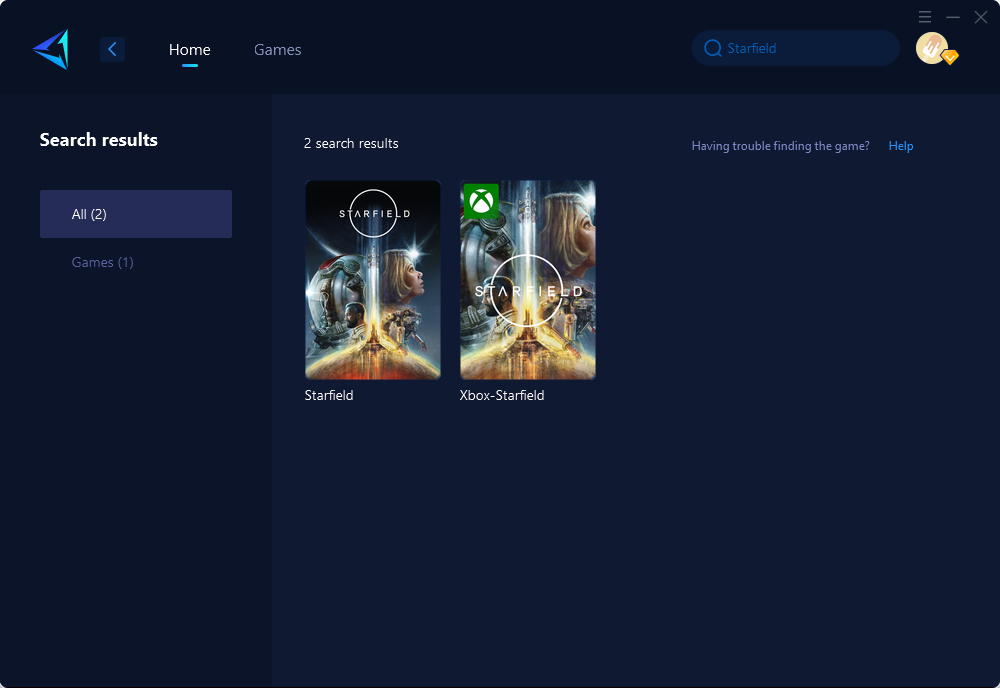Click the '2 search results' text
1000x688 pixels.
tap(351, 143)
